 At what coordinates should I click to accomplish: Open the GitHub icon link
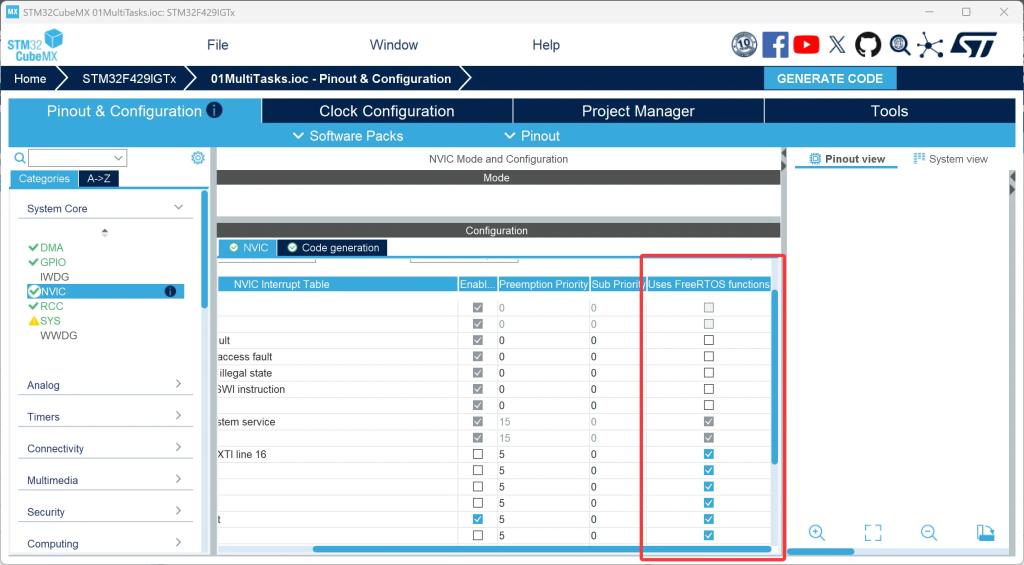point(868,44)
